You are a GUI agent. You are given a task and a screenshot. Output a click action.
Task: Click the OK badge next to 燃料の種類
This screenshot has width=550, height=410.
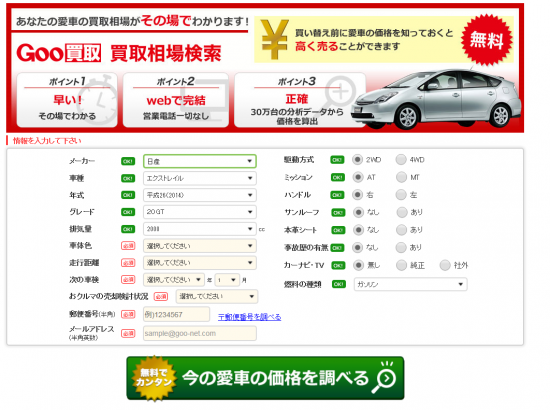tap(339, 284)
